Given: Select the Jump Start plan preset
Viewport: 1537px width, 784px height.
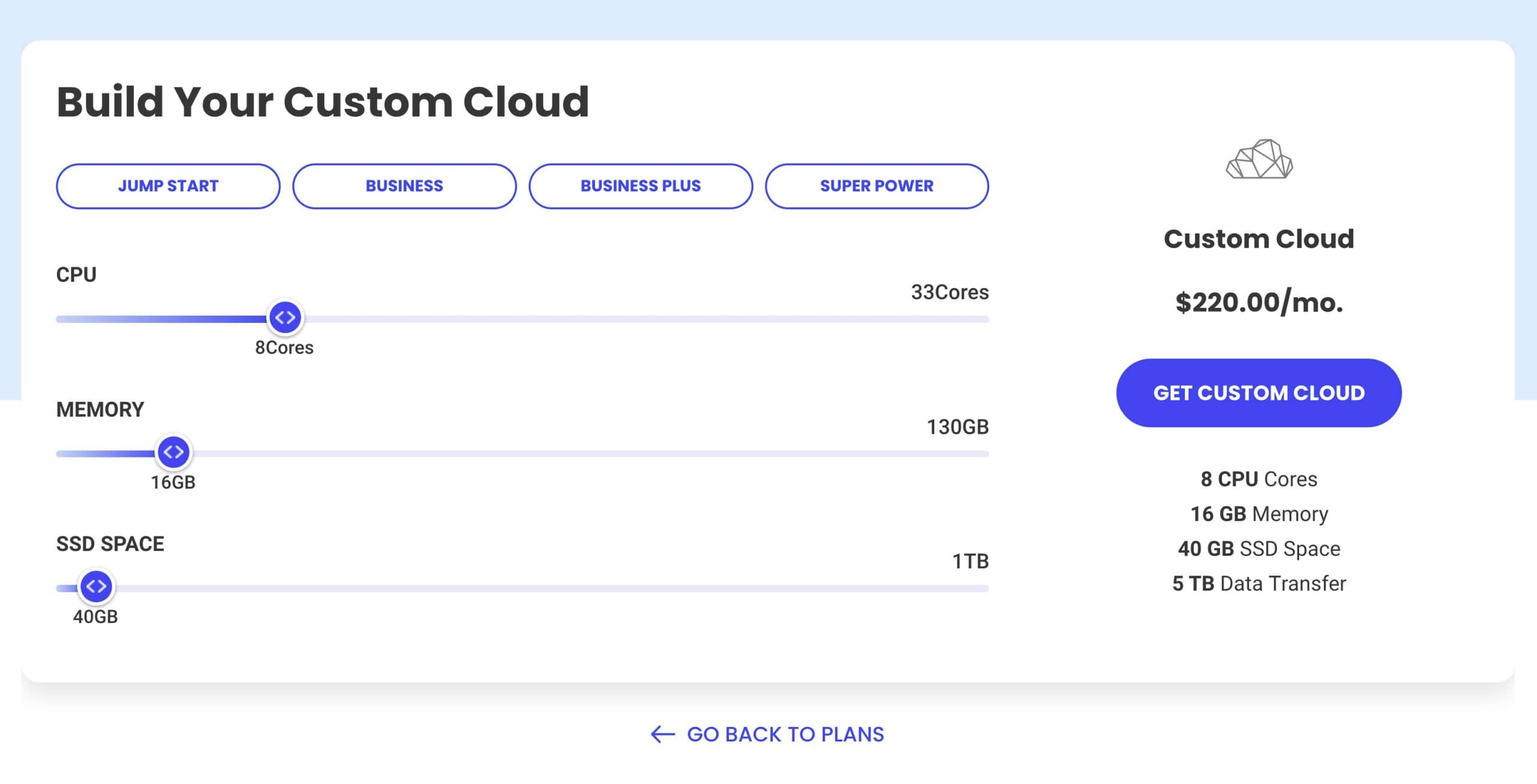Looking at the screenshot, I should pyautogui.click(x=168, y=185).
